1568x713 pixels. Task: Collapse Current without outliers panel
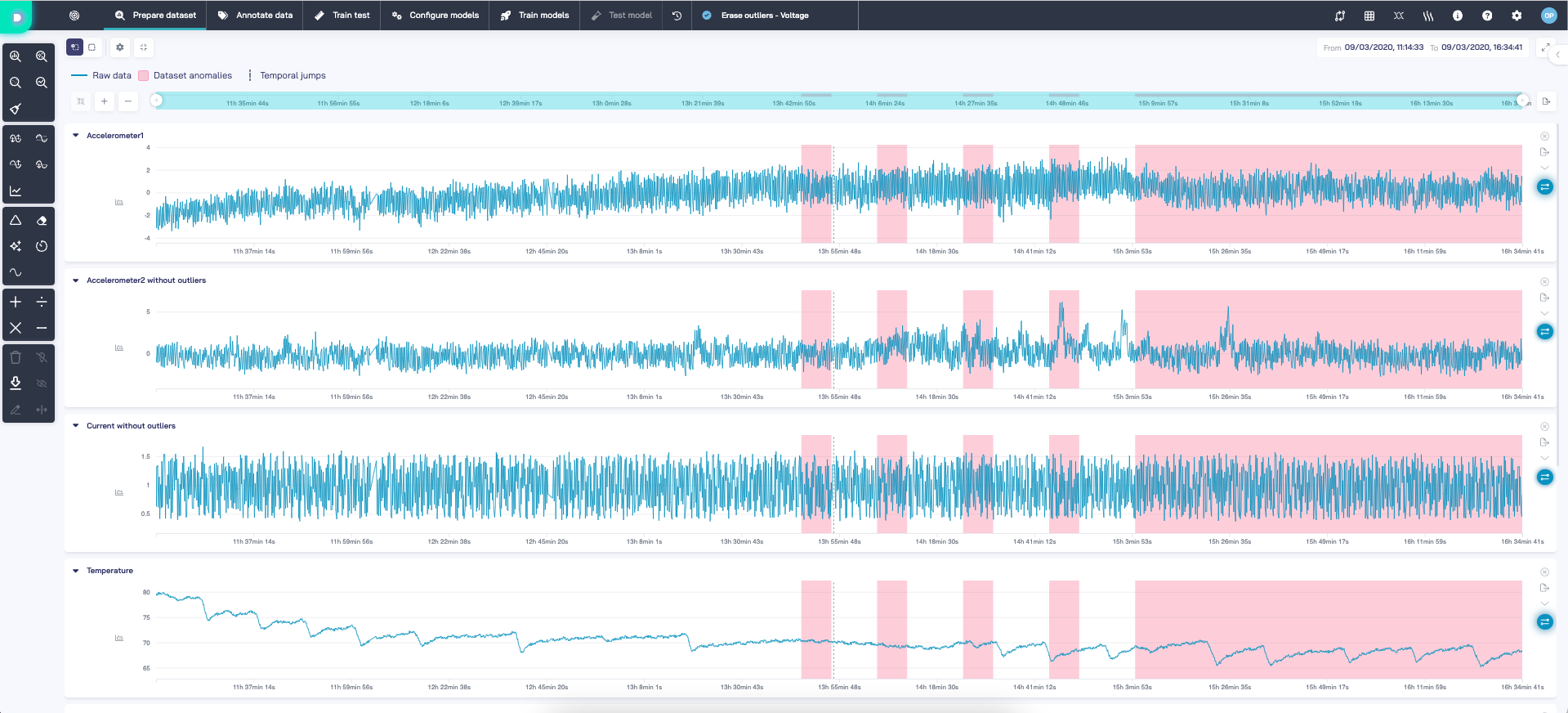pos(76,426)
